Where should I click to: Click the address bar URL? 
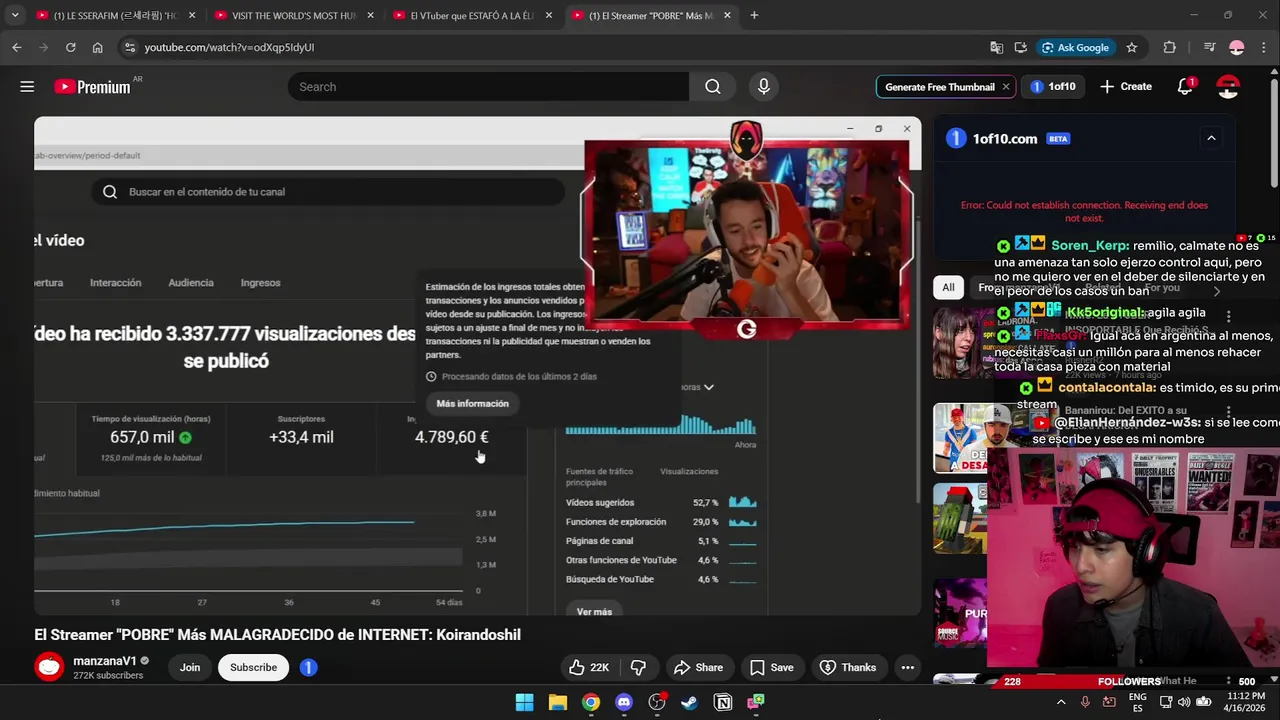coord(229,47)
